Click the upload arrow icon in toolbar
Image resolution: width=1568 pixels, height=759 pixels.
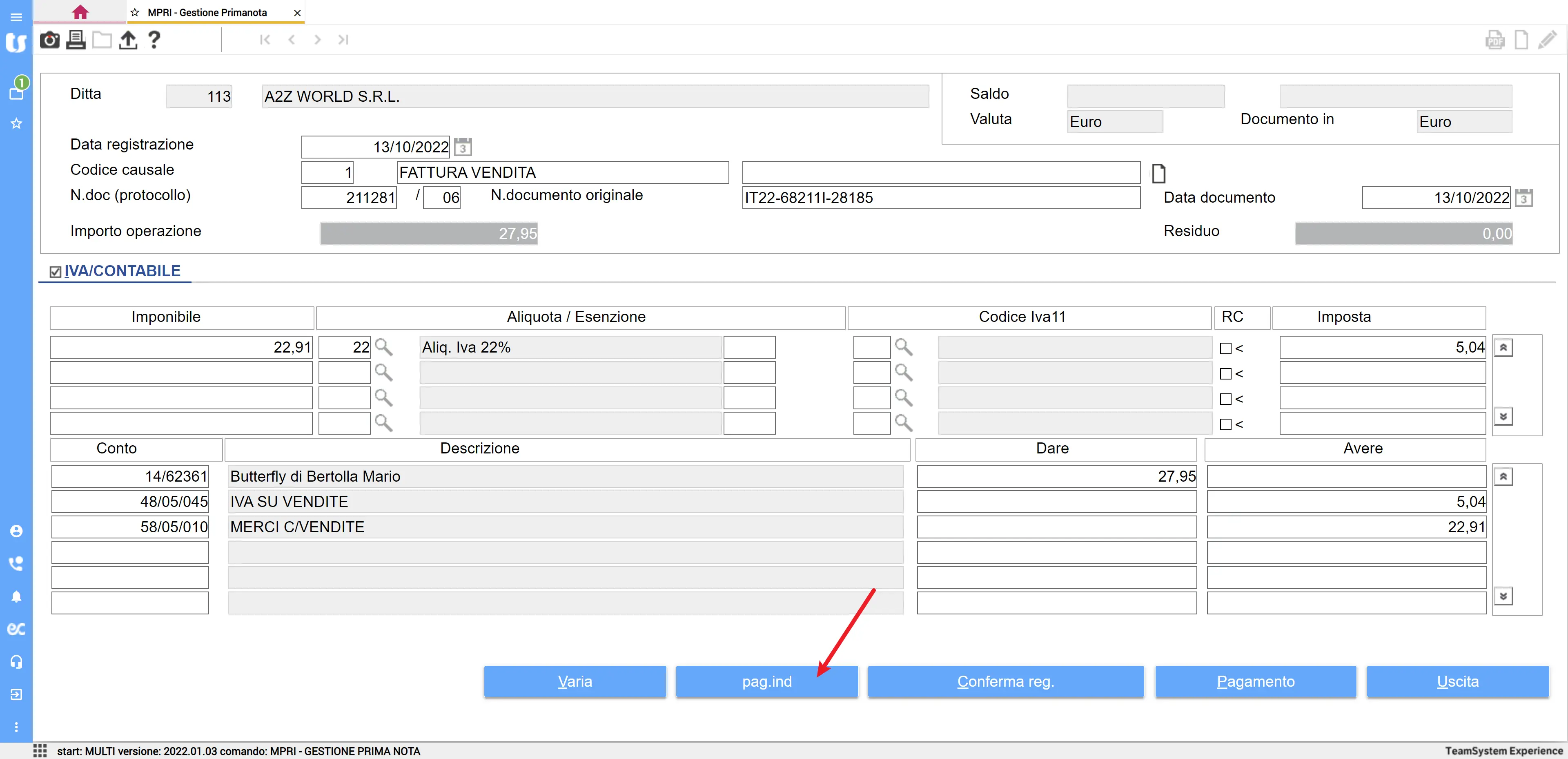click(x=128, y=40)
